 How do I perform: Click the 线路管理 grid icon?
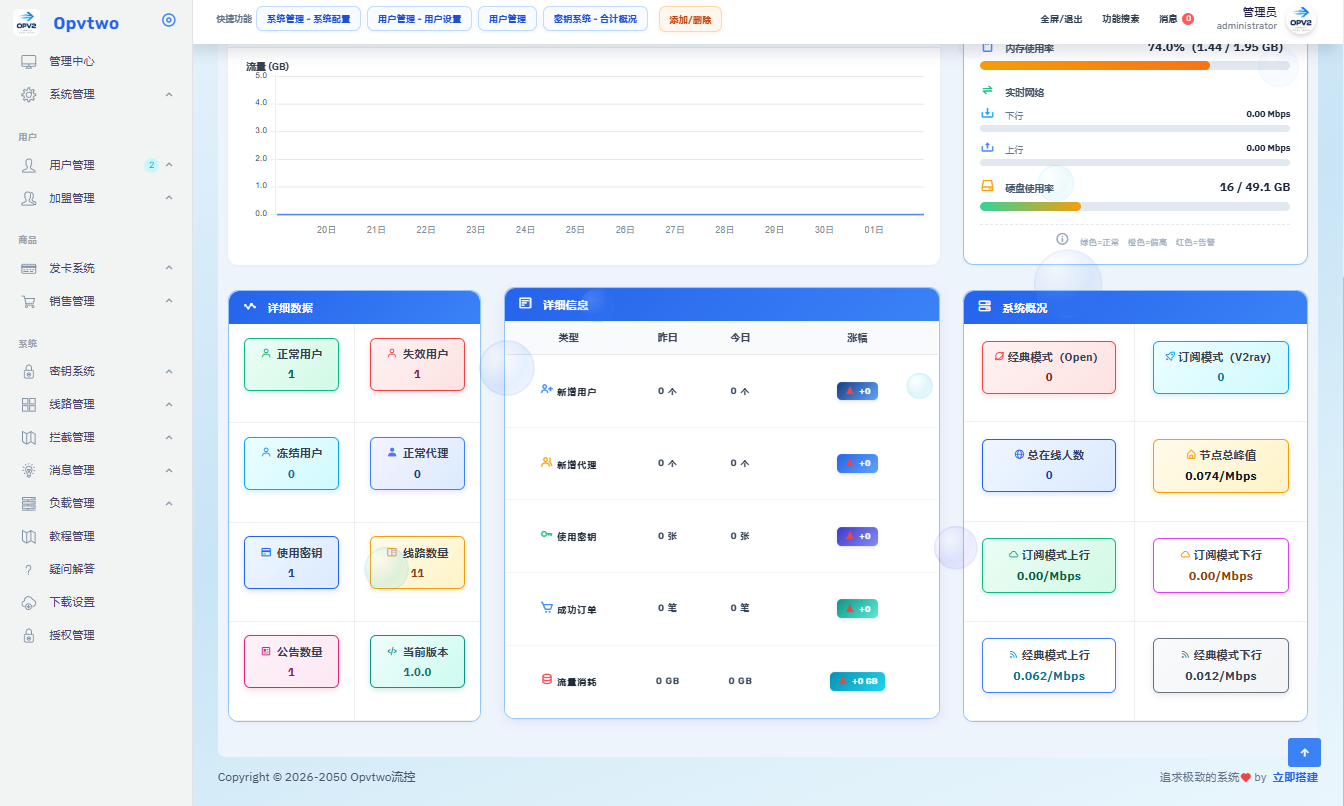[x=29, y=404]
